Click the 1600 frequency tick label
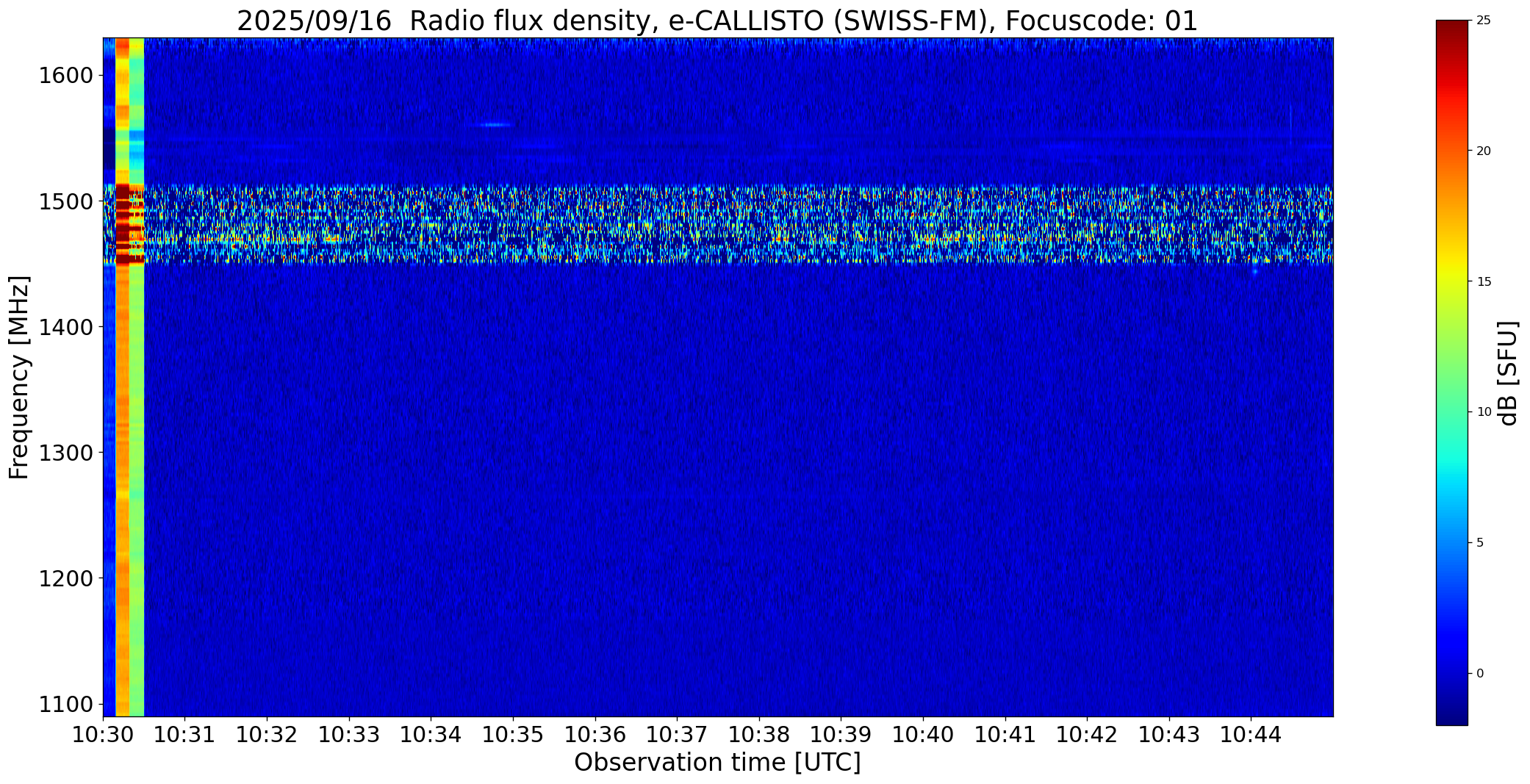The image size is (1530, 784). [x=66, y=76]
